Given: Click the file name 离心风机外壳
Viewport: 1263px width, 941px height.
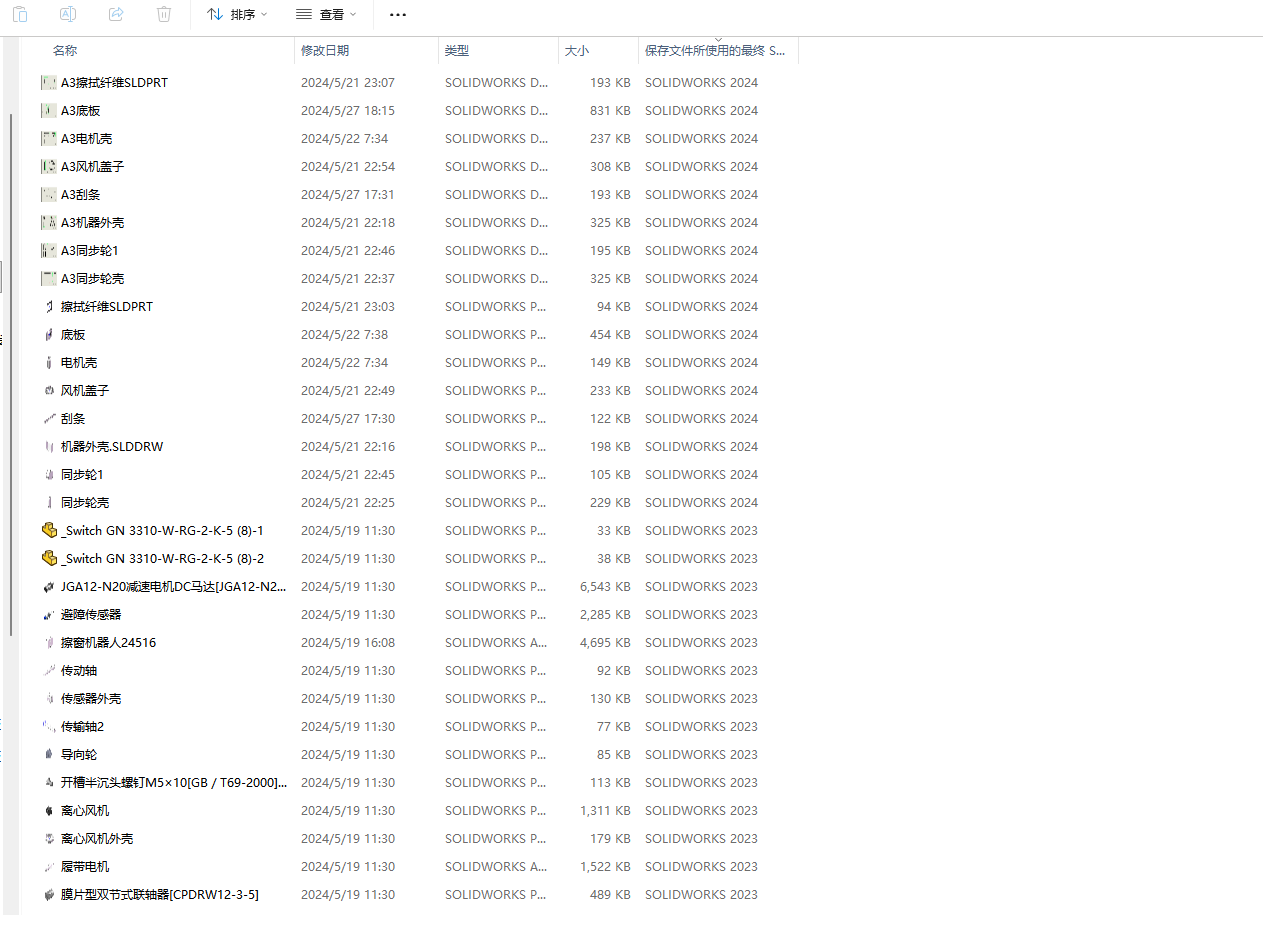Looking at the screenshot, I should coord(97,838).
